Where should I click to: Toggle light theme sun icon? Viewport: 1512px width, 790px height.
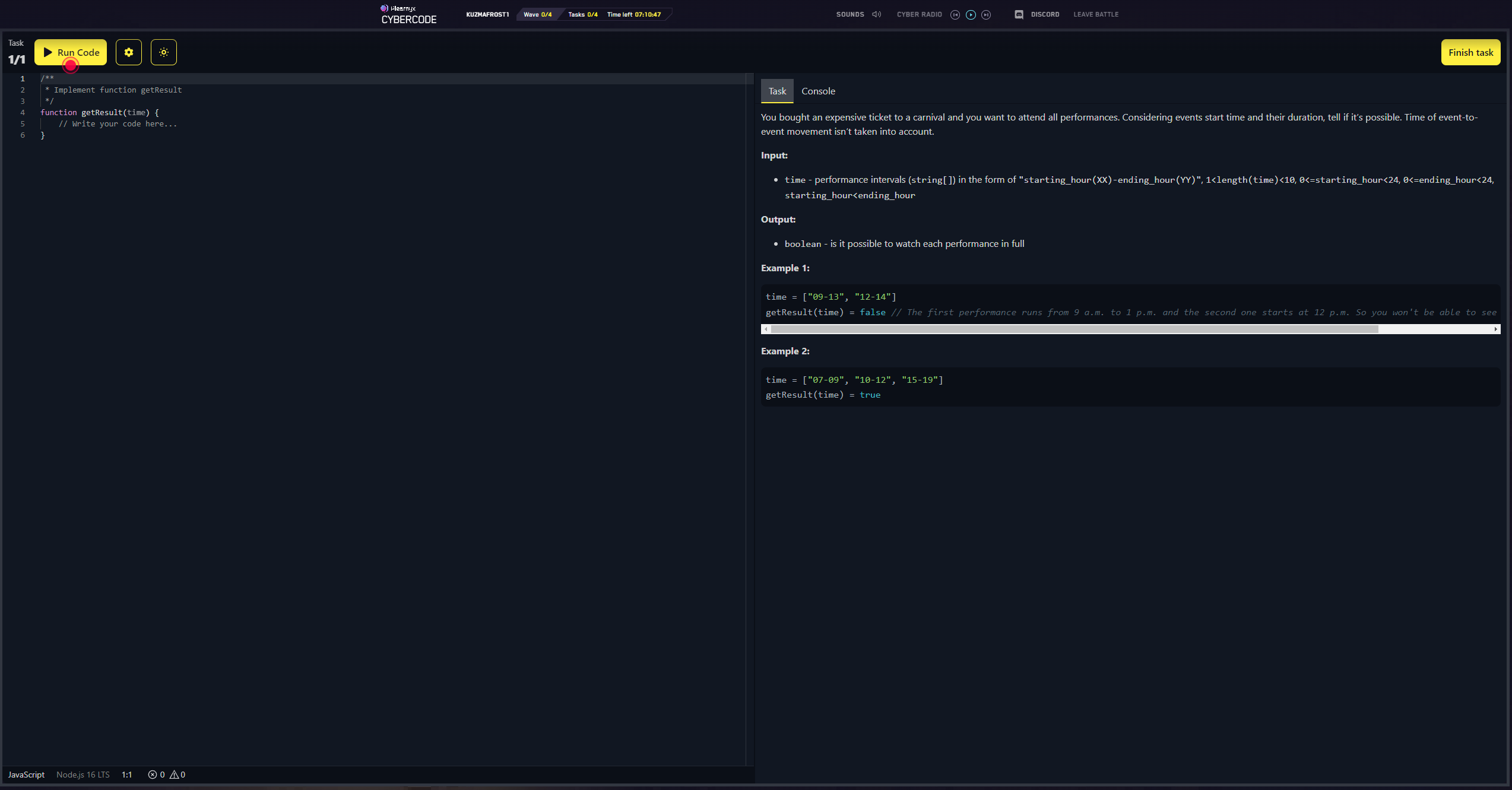point(164,52)
